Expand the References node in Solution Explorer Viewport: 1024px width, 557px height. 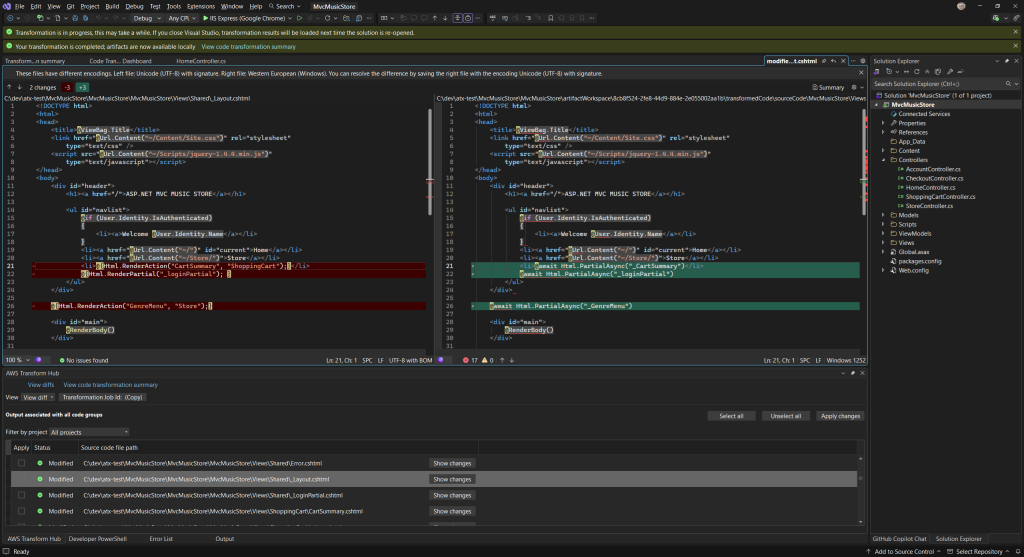click(x=883, y=132)
